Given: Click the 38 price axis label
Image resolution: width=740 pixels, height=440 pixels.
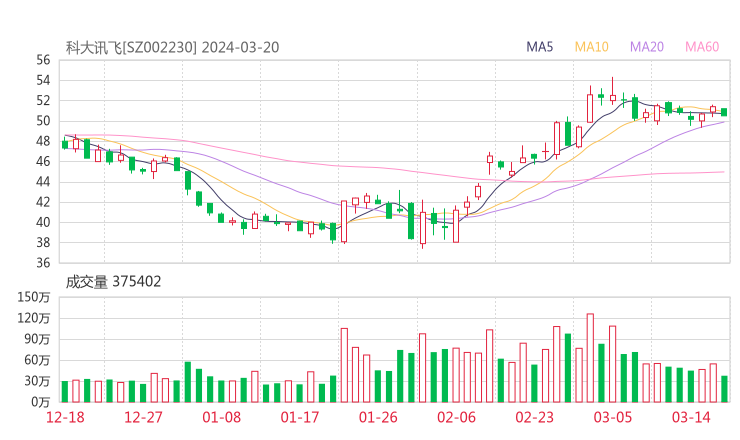Looking at the screenshot, I should click(x=43, y=243).
